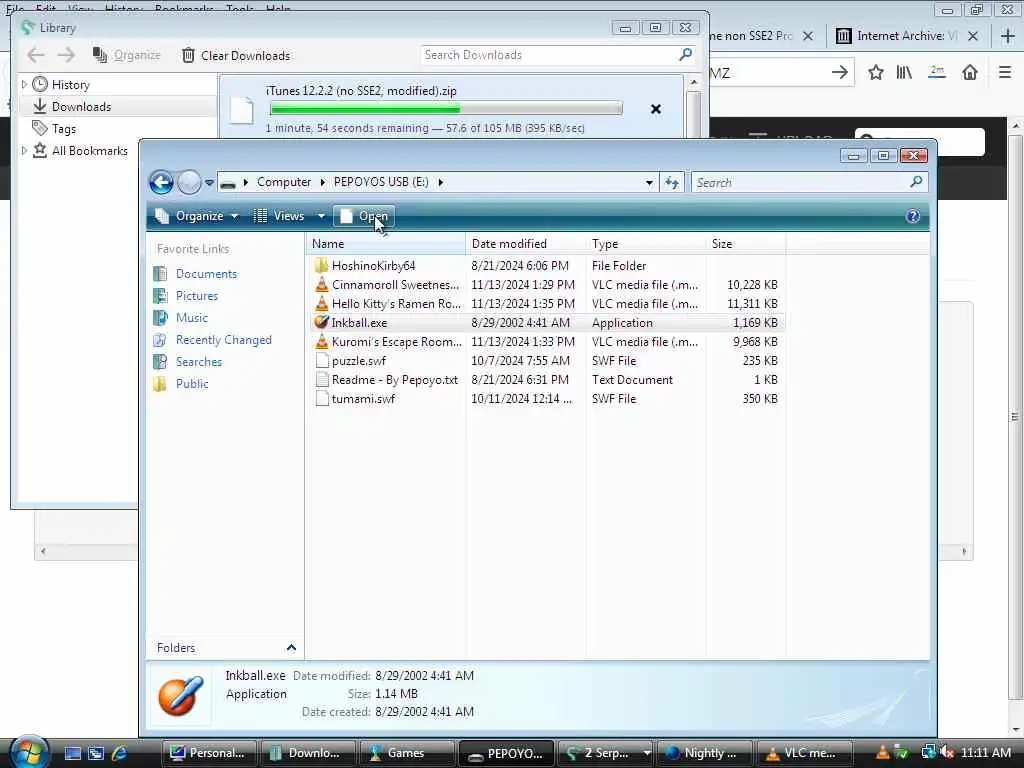Click Clear Downloads in Library window
The image size is (1024, 768).
coord(236,56)
